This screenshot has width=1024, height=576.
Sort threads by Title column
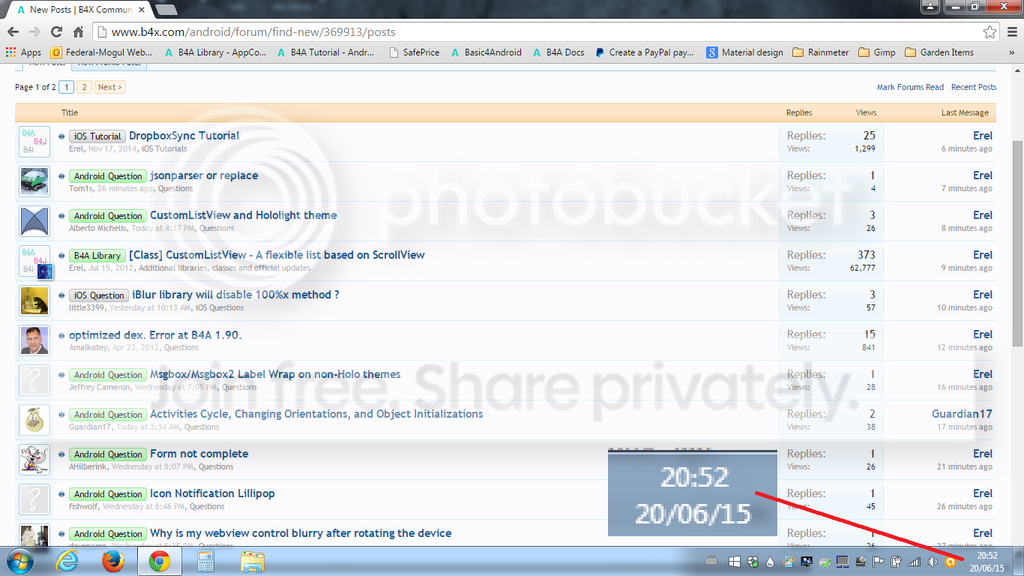[69, 112]
